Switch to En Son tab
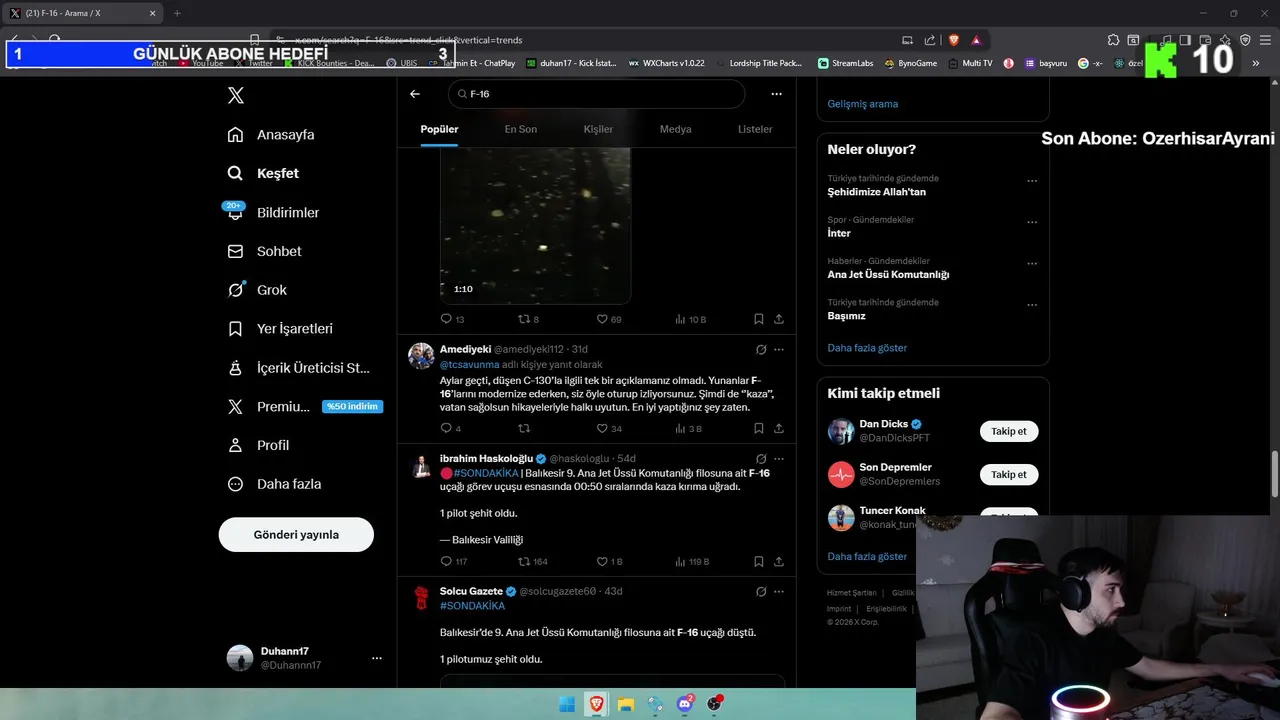 tap(520, 129)
